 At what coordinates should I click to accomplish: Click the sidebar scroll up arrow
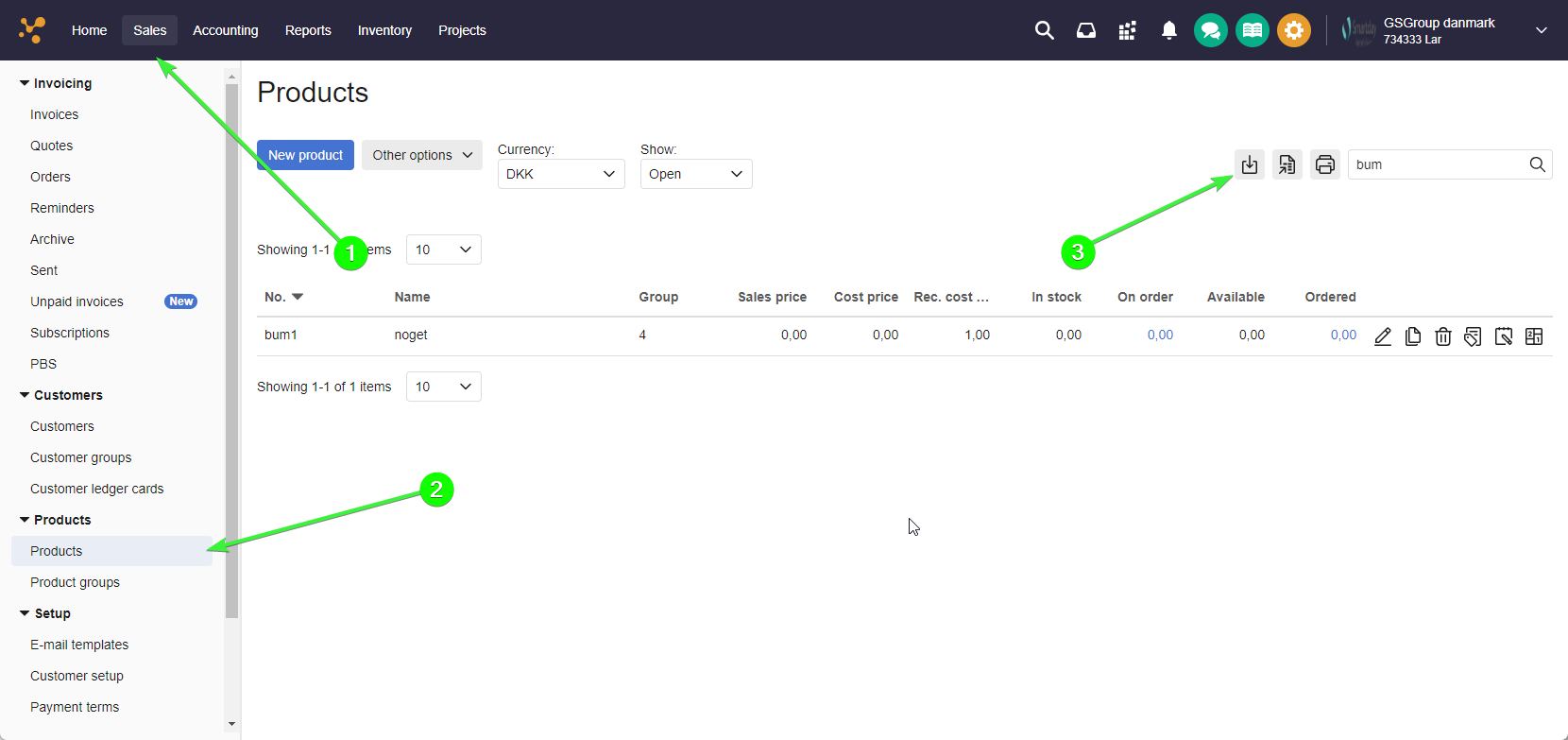pyautogui.click(x=231, y=75)
